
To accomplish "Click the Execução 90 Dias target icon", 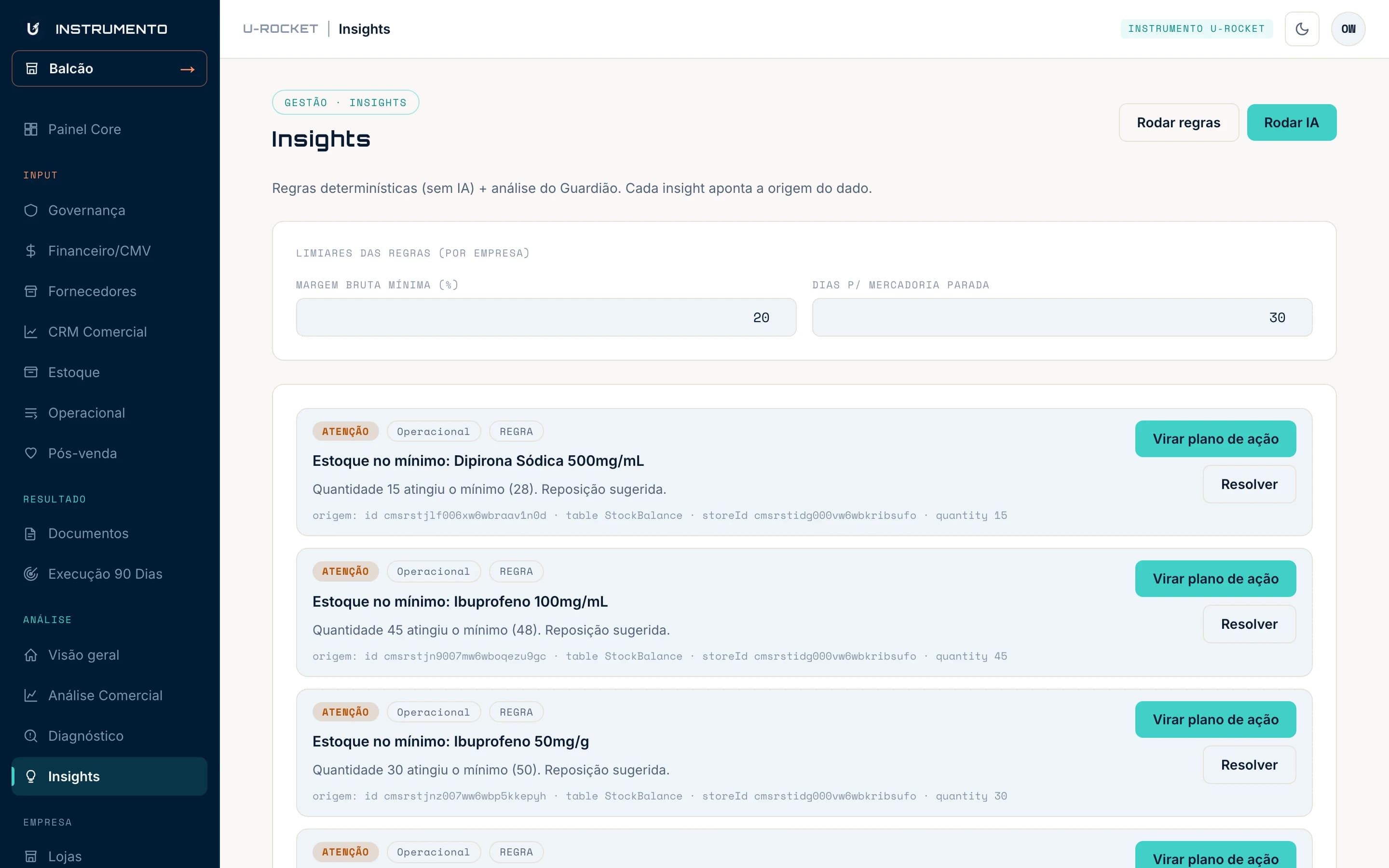I will (31, 574).
